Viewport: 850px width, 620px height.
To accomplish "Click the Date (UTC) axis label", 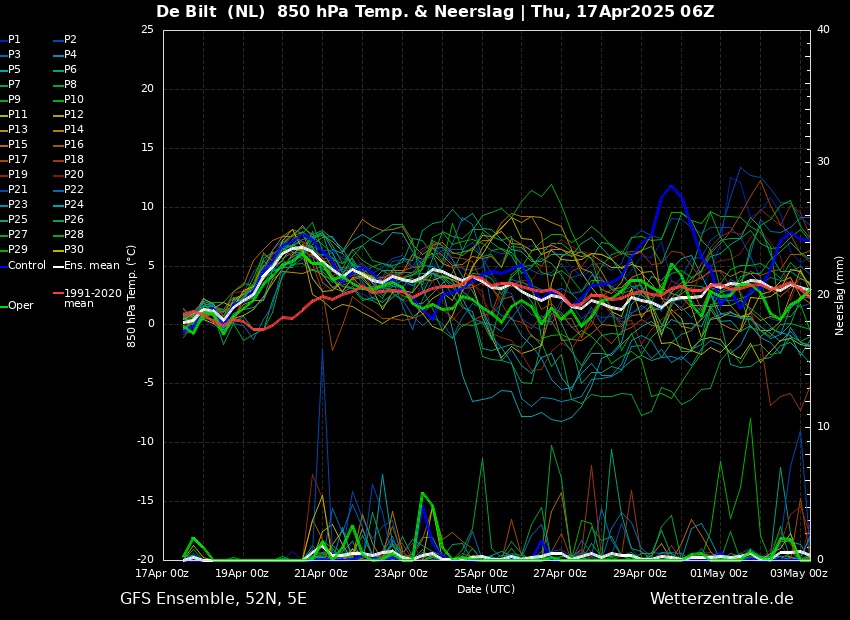I will pyautogui.click(x=486, y=589).
